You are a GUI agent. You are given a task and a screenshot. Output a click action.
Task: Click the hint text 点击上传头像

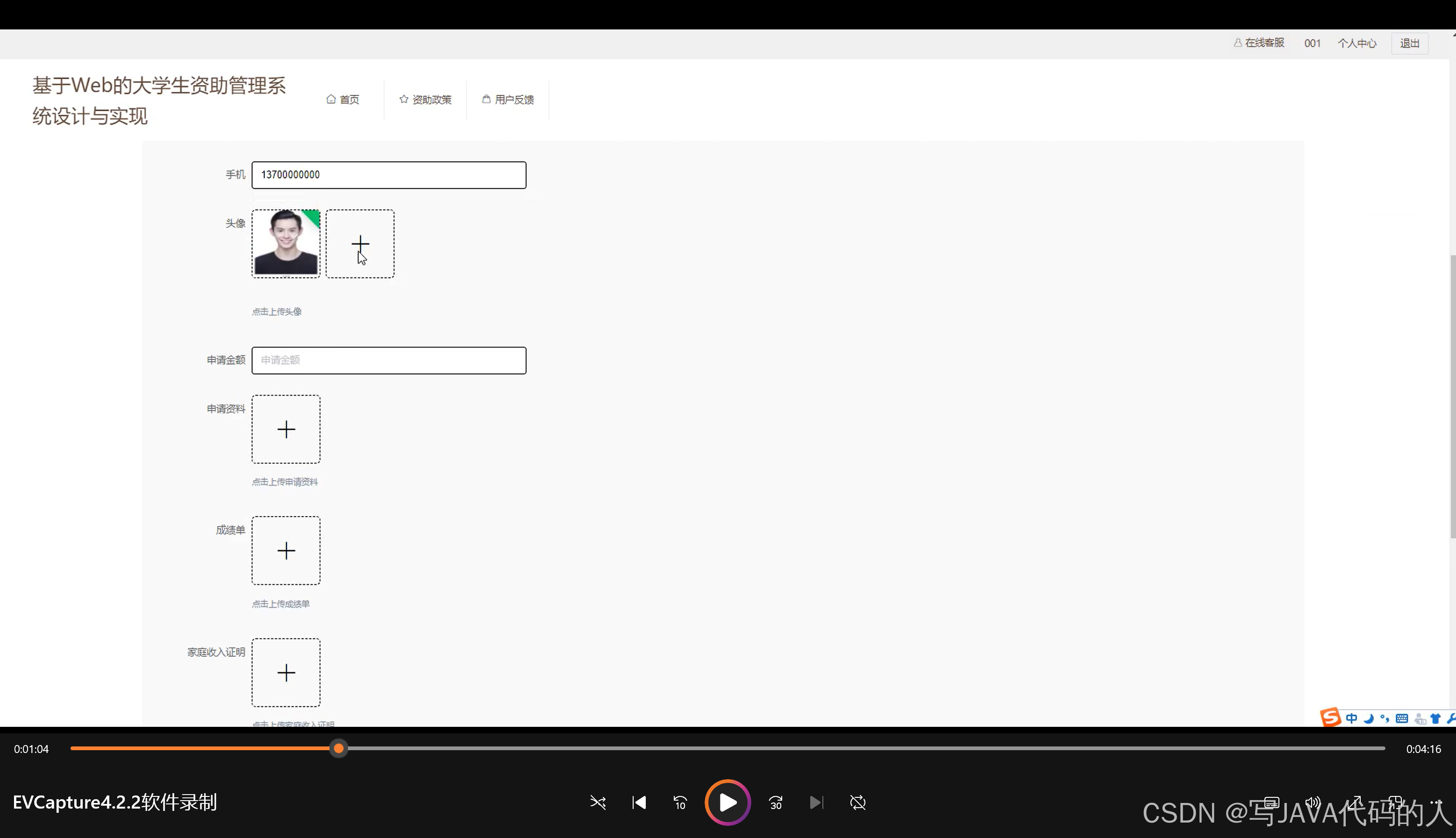click(277, 312)
